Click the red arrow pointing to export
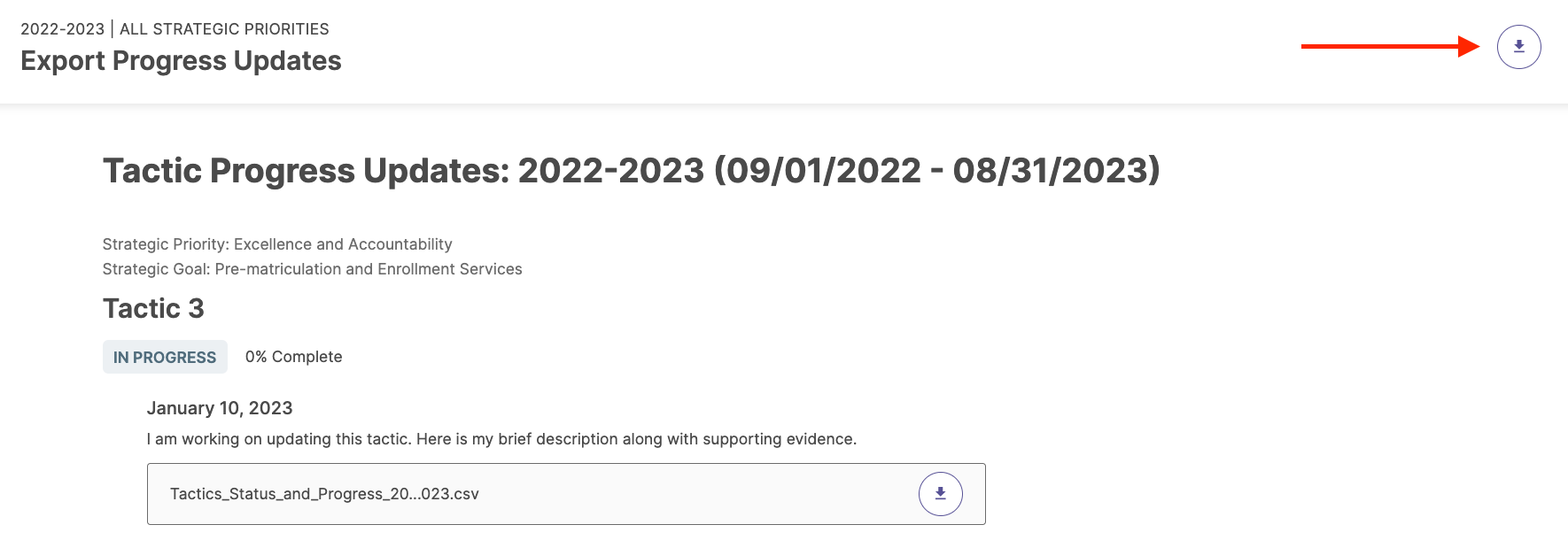 pyautogui.click(x=1390, y=46)
